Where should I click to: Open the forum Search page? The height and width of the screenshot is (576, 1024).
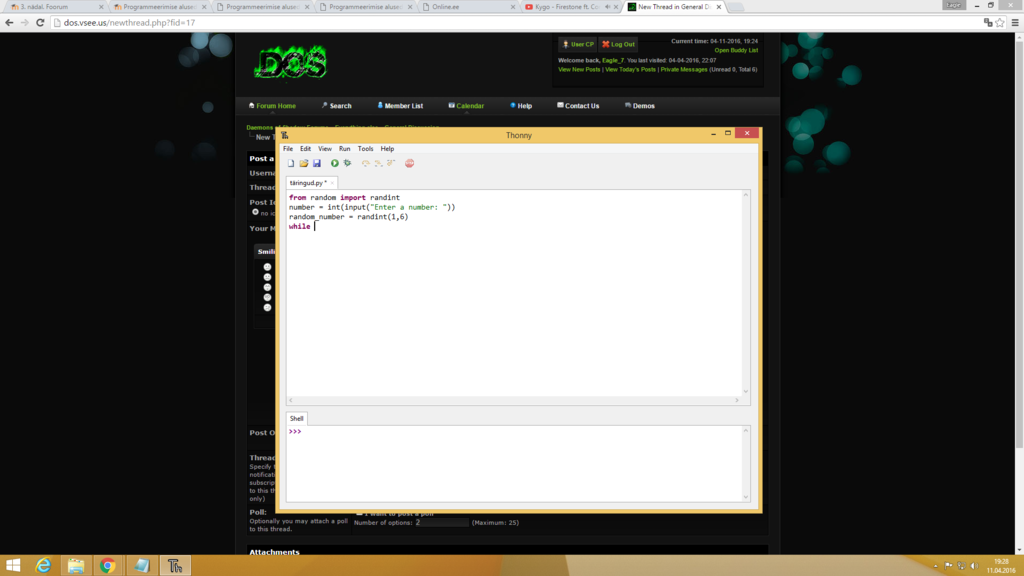[336, 106]
